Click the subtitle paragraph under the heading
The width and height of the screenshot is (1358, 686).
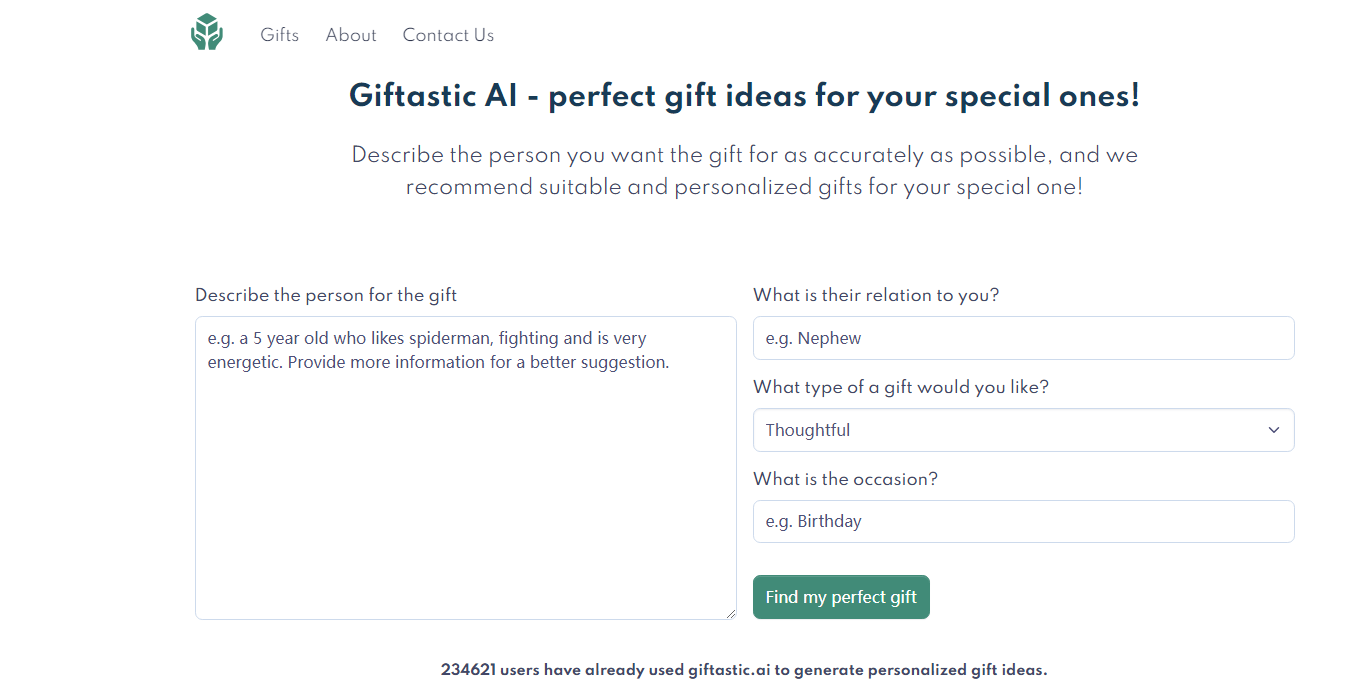click(744, 171)
